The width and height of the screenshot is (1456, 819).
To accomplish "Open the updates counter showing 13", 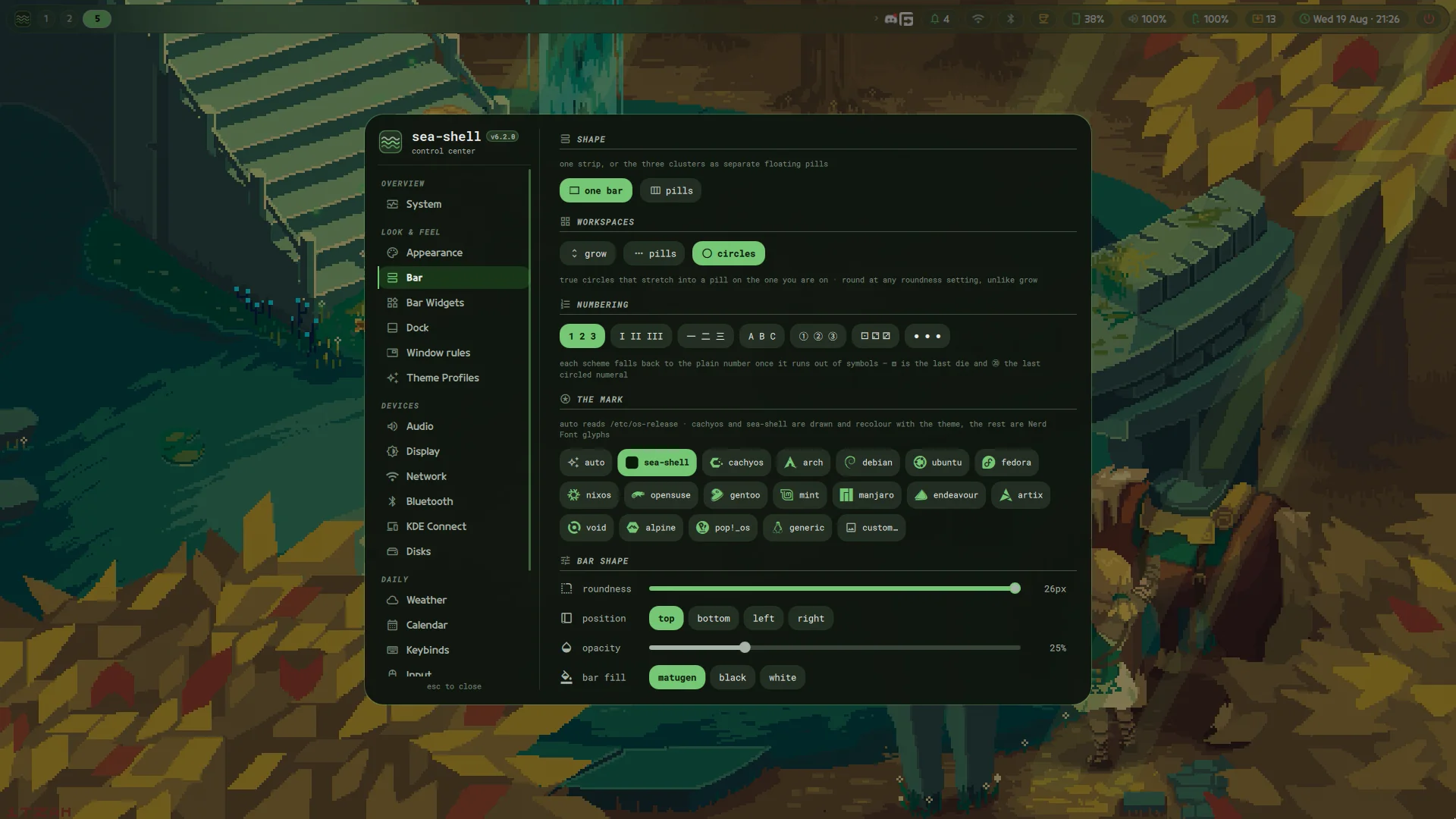I will pos(1264,19).
